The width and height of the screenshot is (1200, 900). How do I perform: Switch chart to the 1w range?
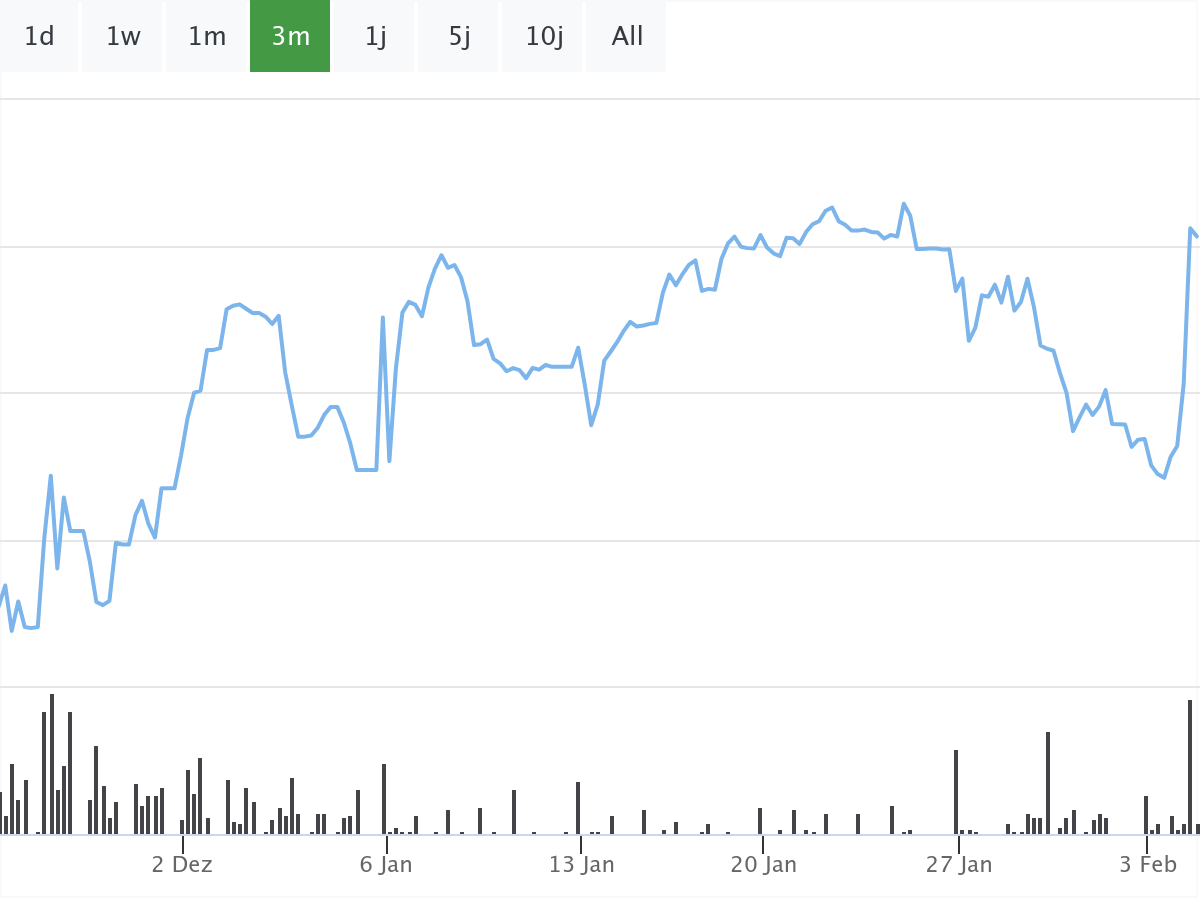[x=123, y=37]
